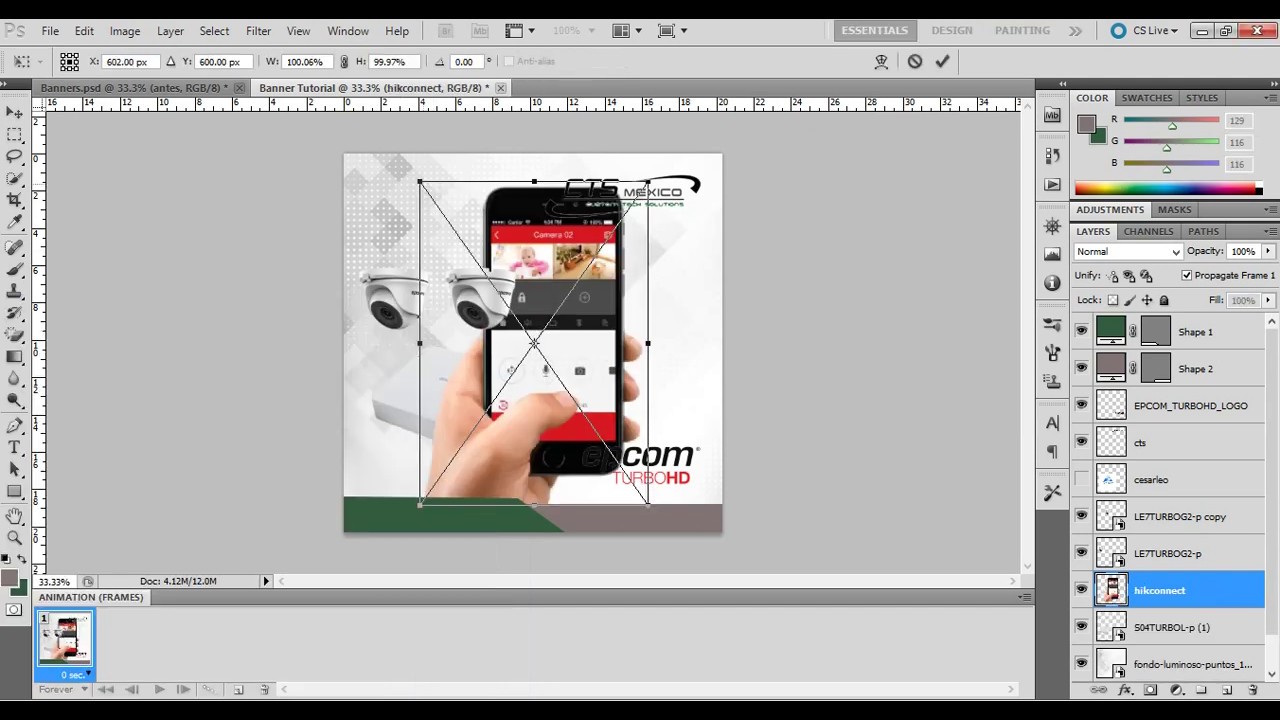Select the Zoom tool
1280x720 pixels.
pos(14,539)
